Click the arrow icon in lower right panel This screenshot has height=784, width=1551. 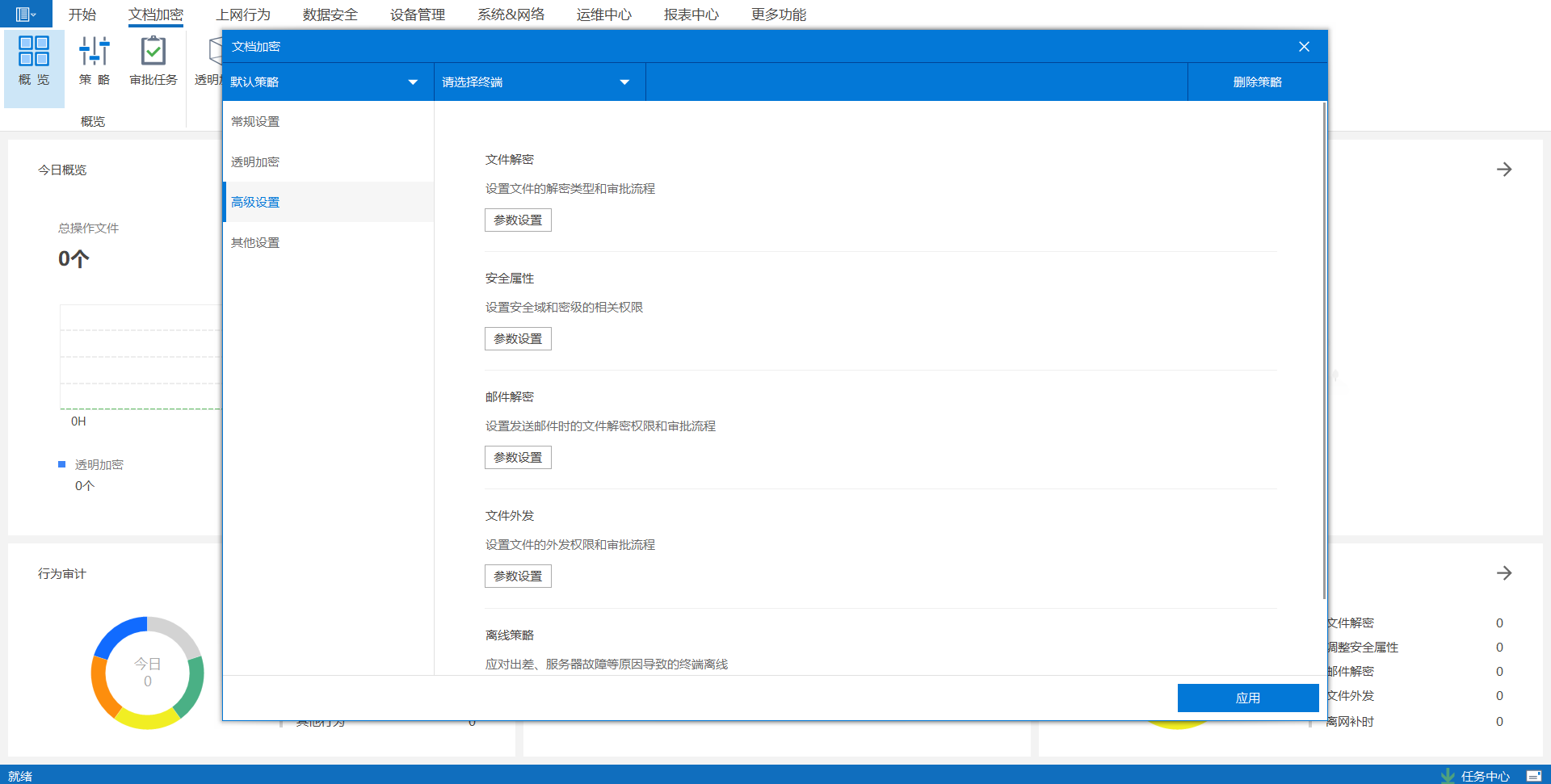point(1503,573)
